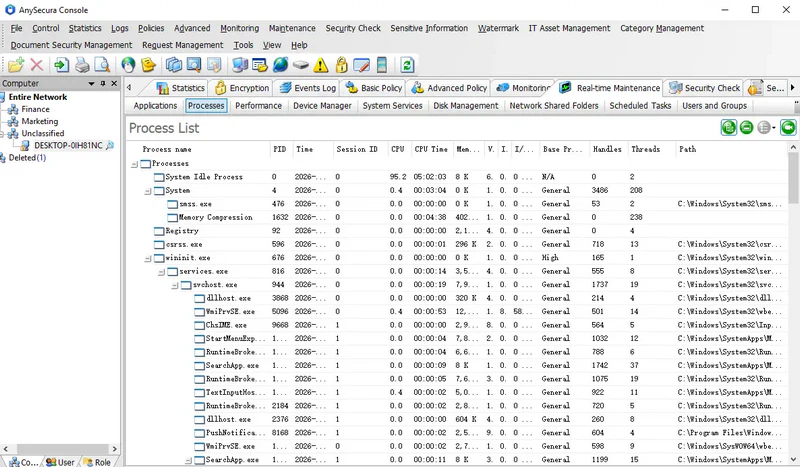
Task: Select the Finance group in tree
Action: click(x=35, y=109)
